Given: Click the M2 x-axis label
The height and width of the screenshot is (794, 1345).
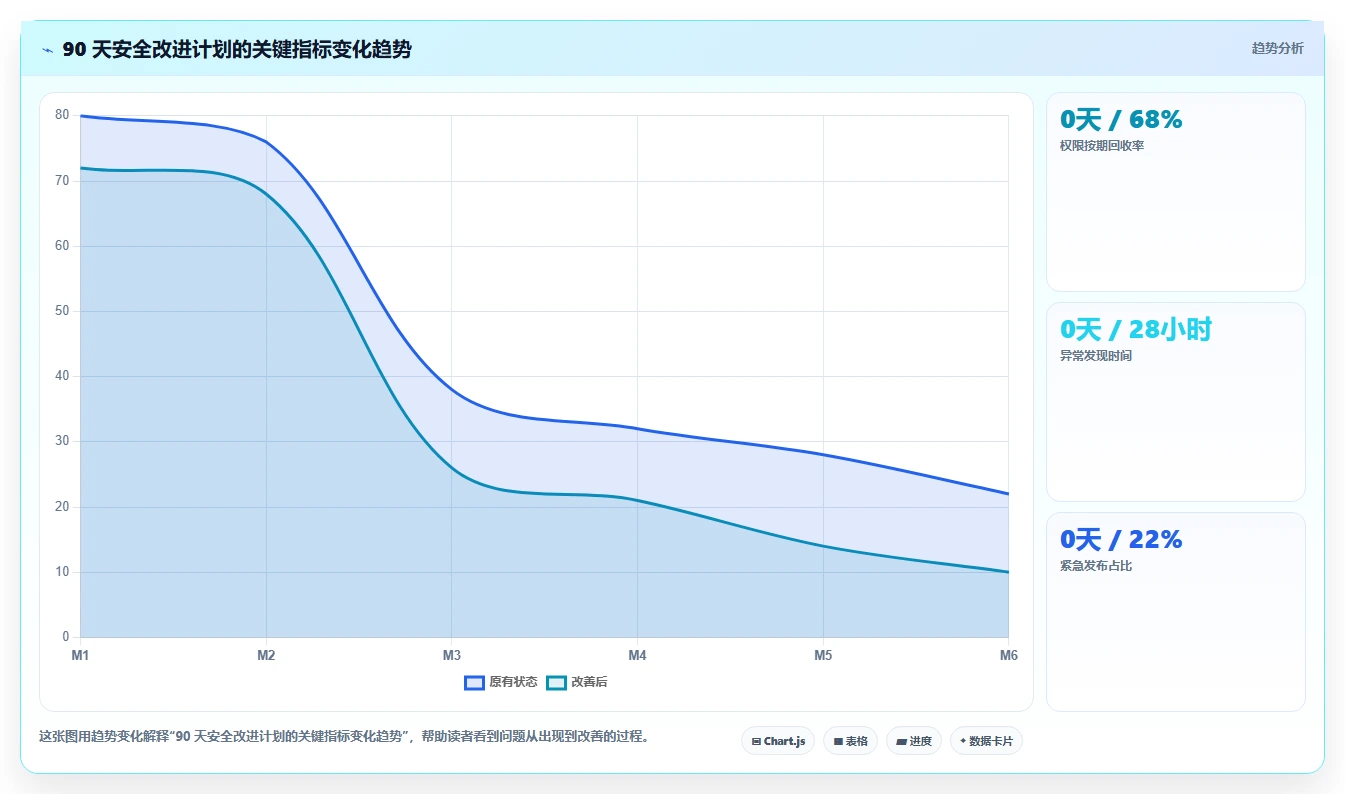Looking at the screenshot, I should point(266,655).
